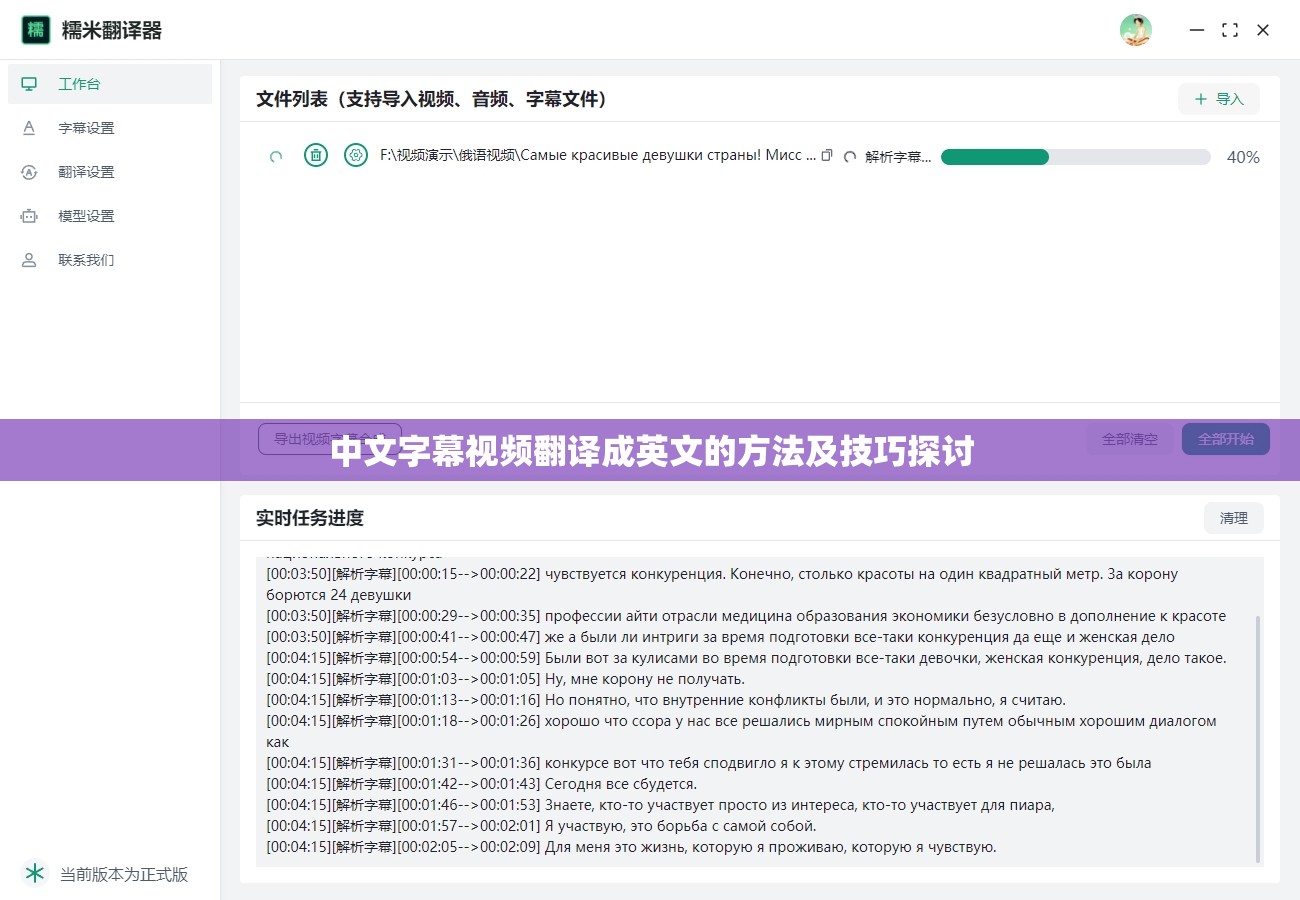Click log line starting 'чувствуется конкуренция'
The image size is (1300, 900).
[x=722, y=584]
